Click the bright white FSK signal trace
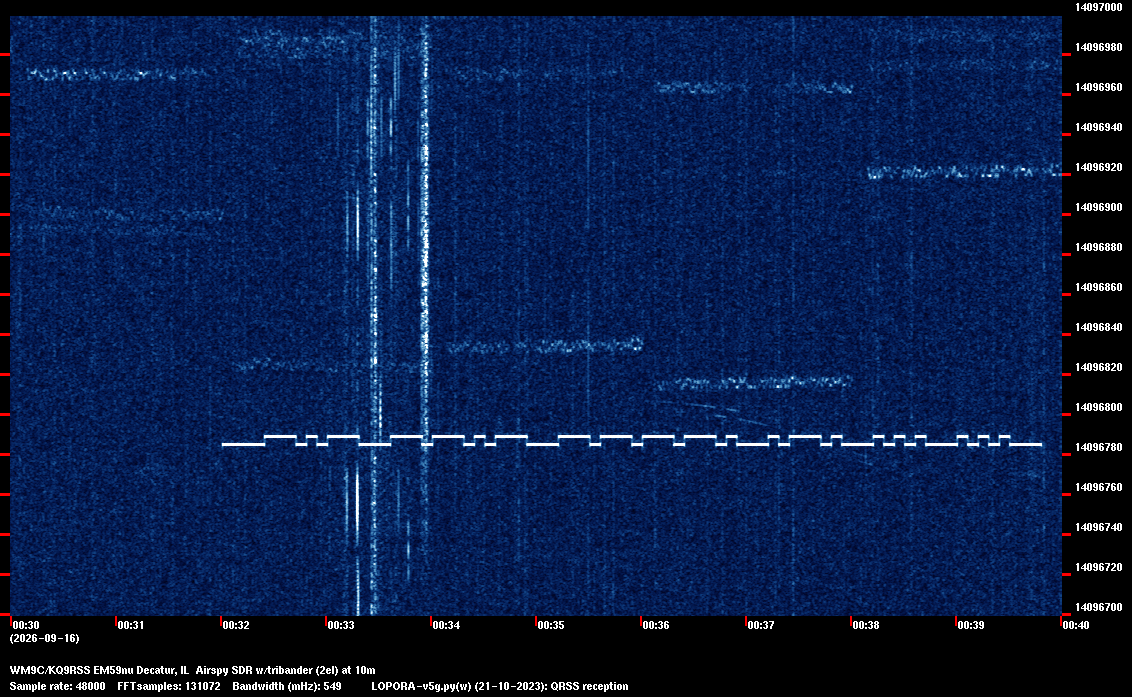 coord(632,441)
